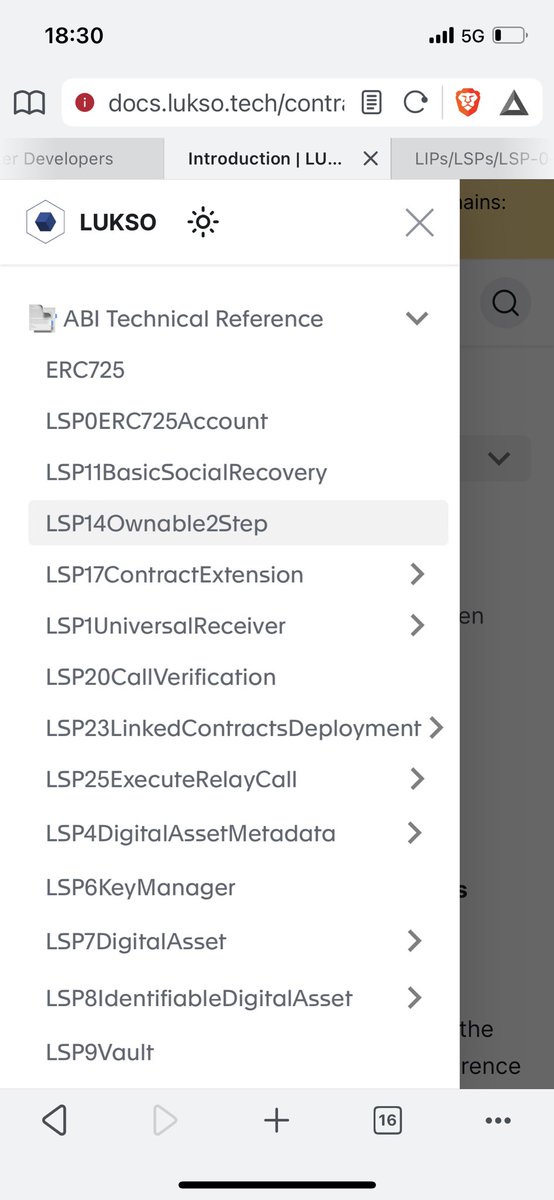Open a new tab with plus icon
The image size is (554, 1200).
pos(276,1120)
